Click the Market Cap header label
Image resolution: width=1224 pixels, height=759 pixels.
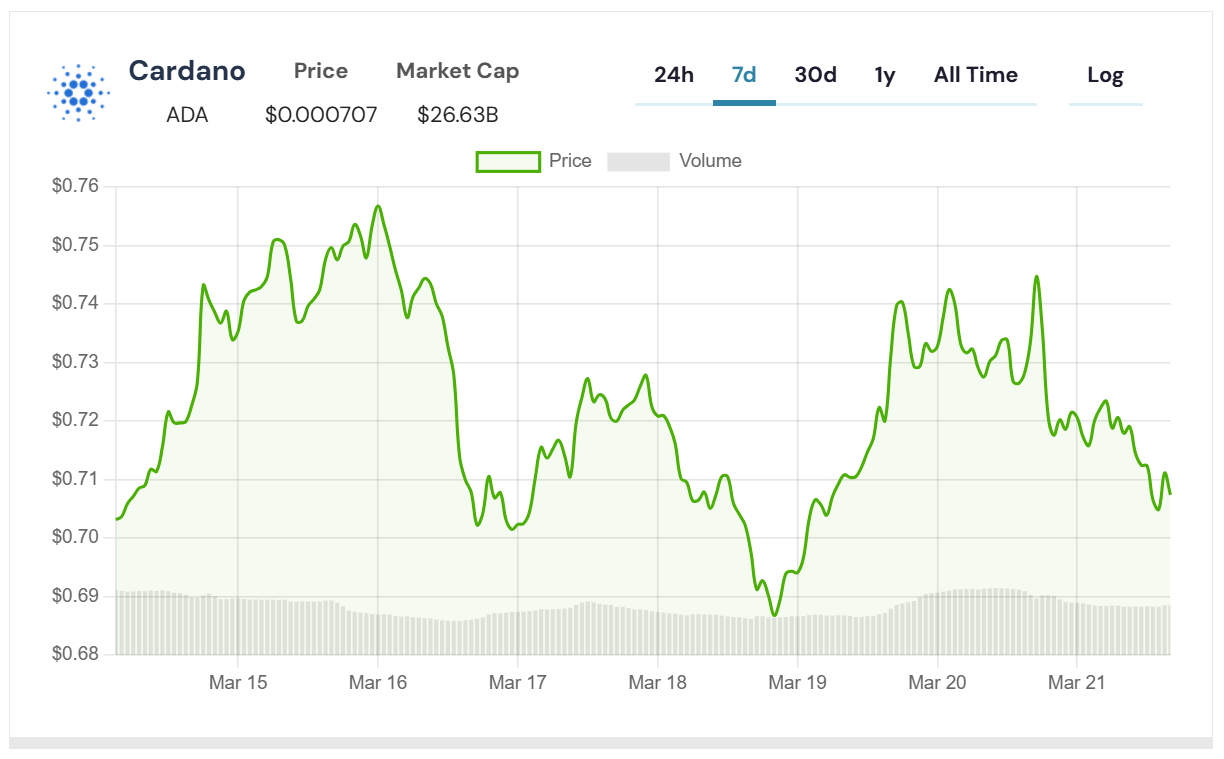click(458, 71)
